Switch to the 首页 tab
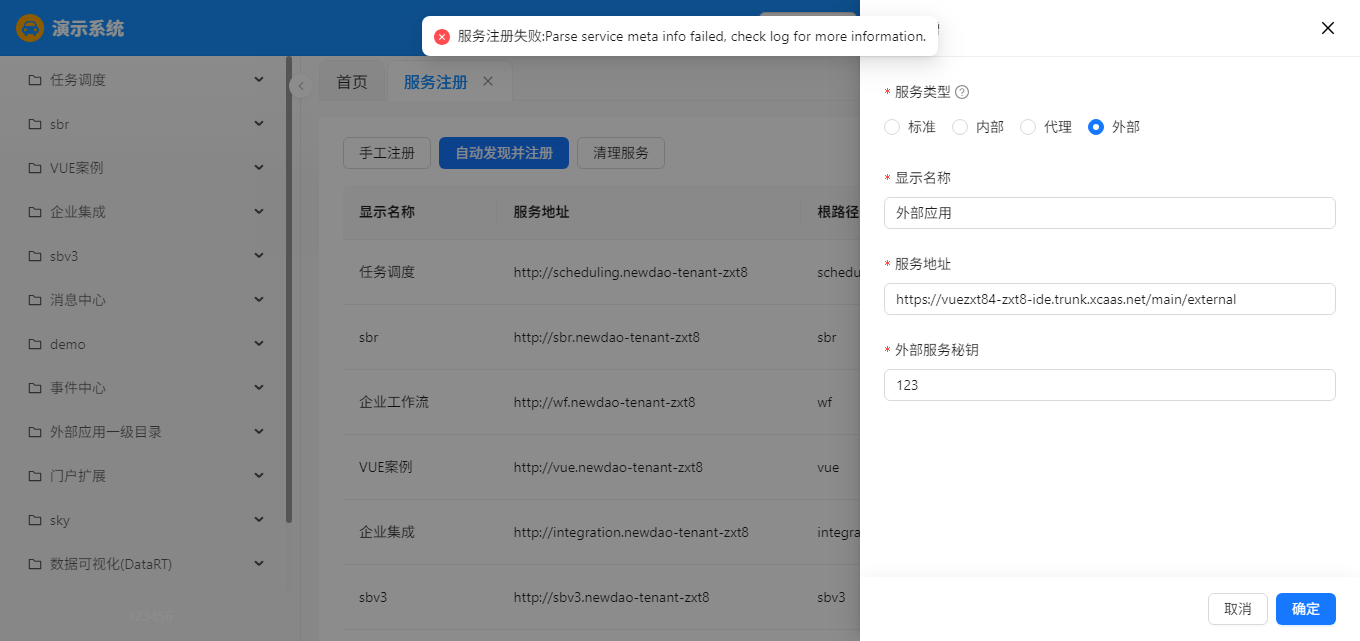Screen dimensions: 1360x641 (x=352, y=82)
